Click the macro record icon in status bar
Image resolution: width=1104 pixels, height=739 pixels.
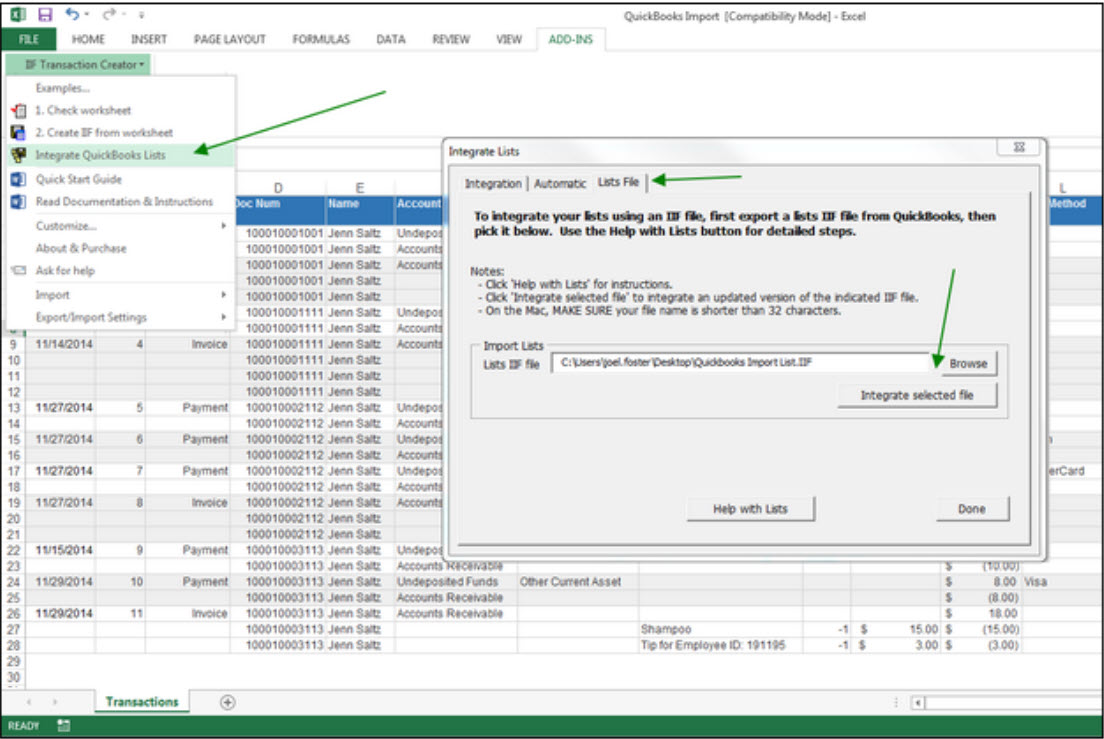[x=63, y=726]
